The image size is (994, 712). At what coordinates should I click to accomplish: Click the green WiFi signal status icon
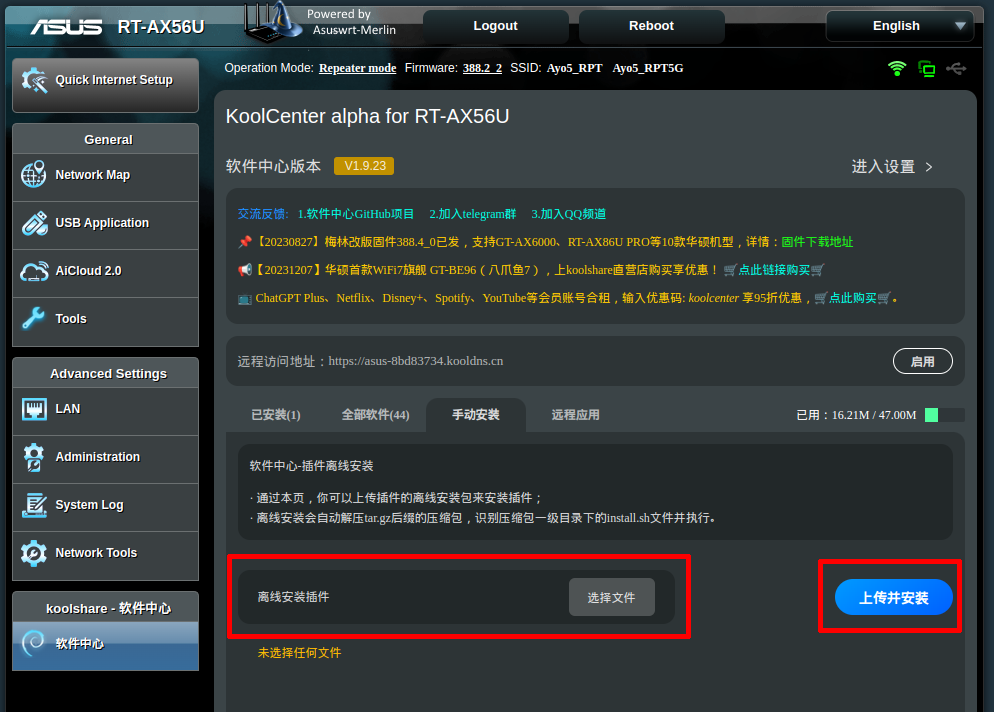897,68
